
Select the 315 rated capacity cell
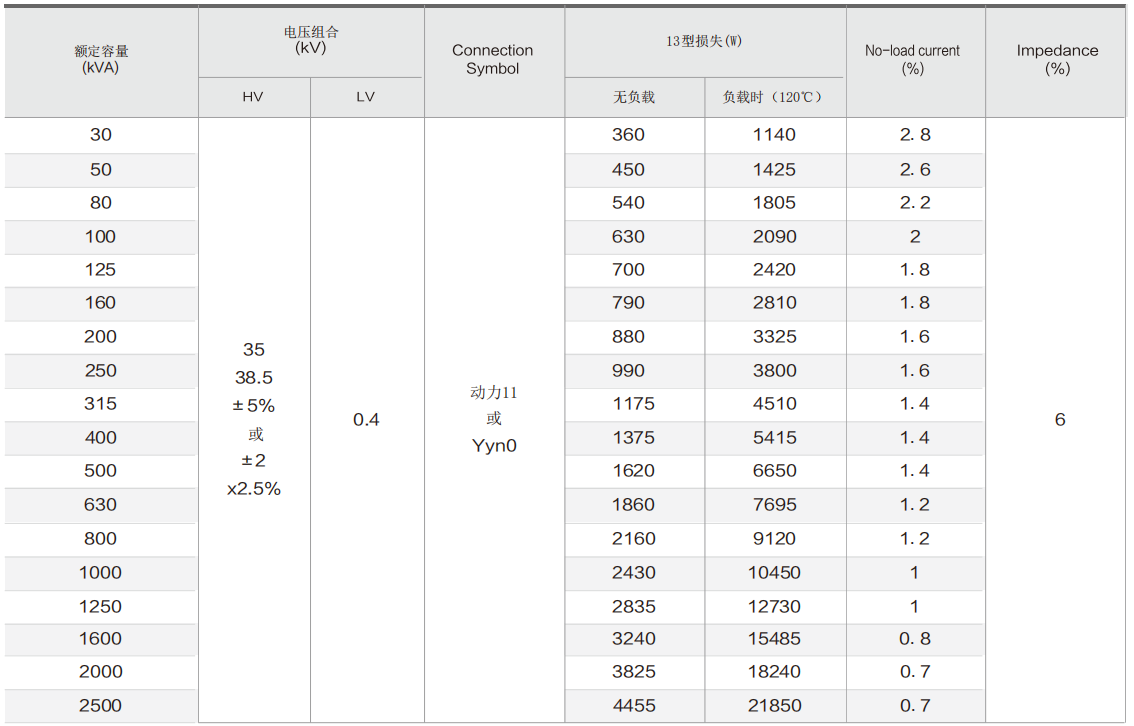click(101, 404)
